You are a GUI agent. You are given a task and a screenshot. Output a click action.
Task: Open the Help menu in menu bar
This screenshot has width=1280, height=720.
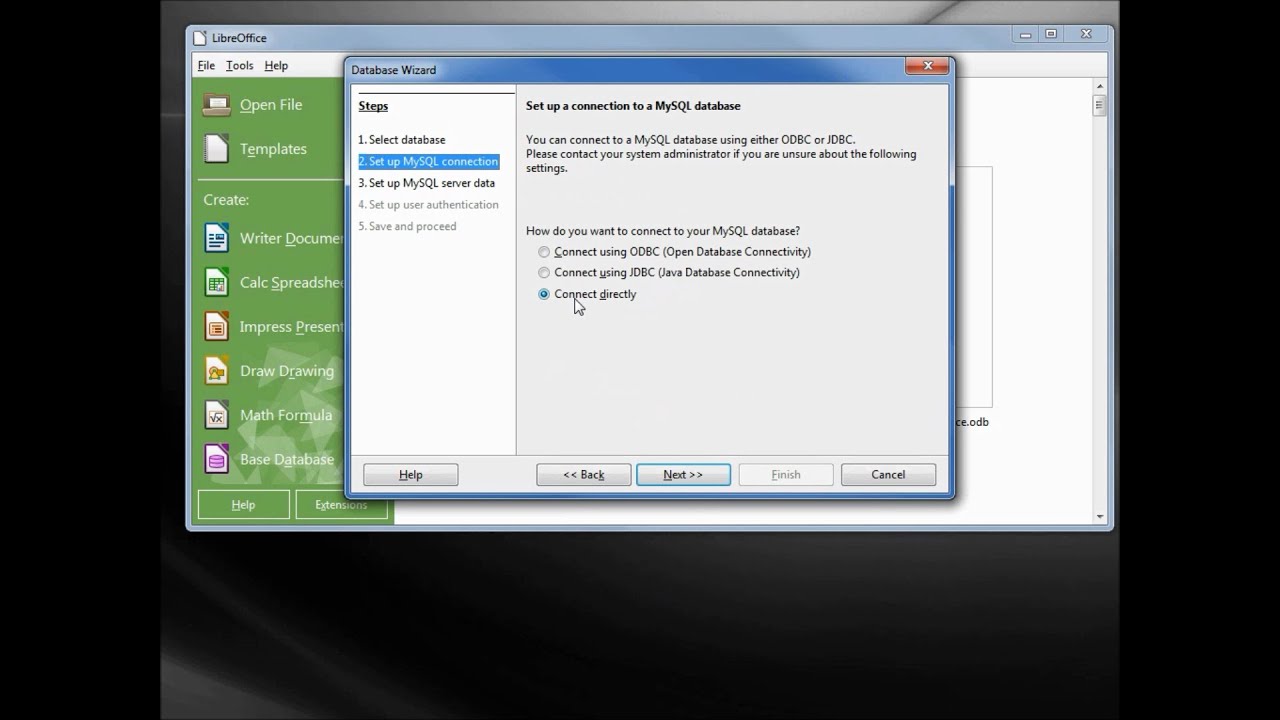[276, 65]
